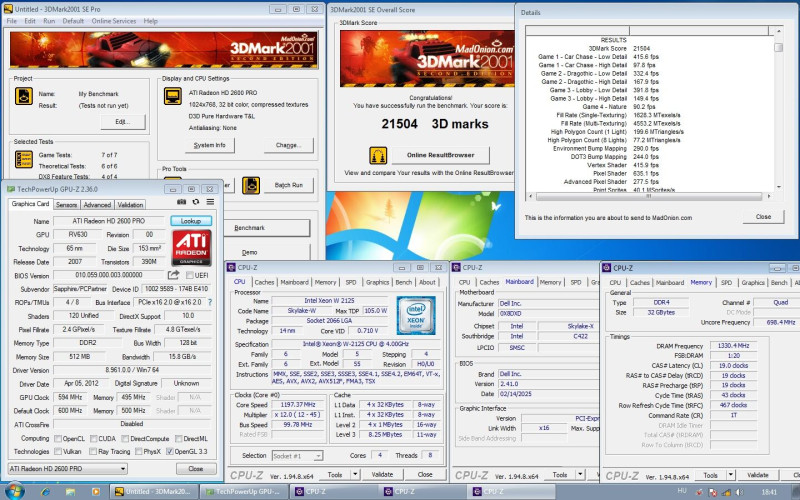This screenshot has width=800, height=500.
Task: Toggle the DirectML checkbox
Action: click(x=179, y=439)
